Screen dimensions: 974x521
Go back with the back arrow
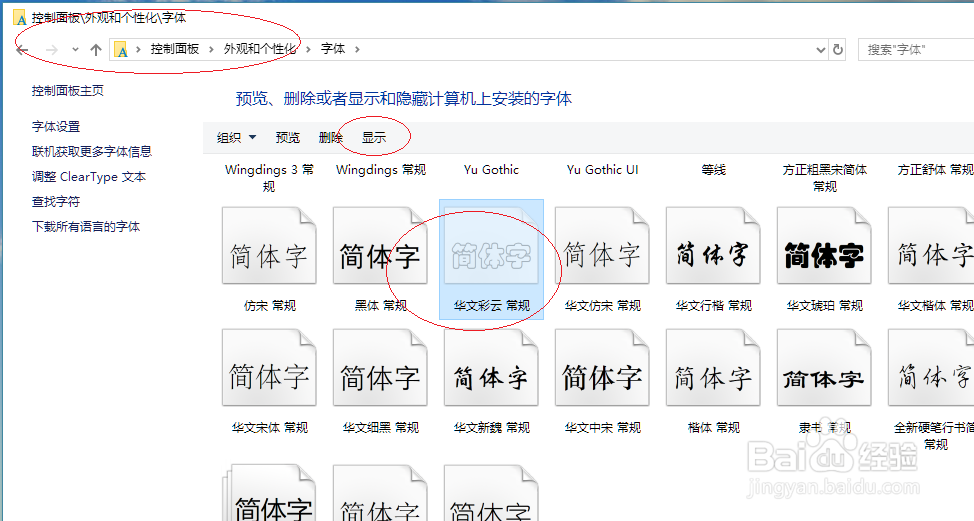[x=22, y=50]
